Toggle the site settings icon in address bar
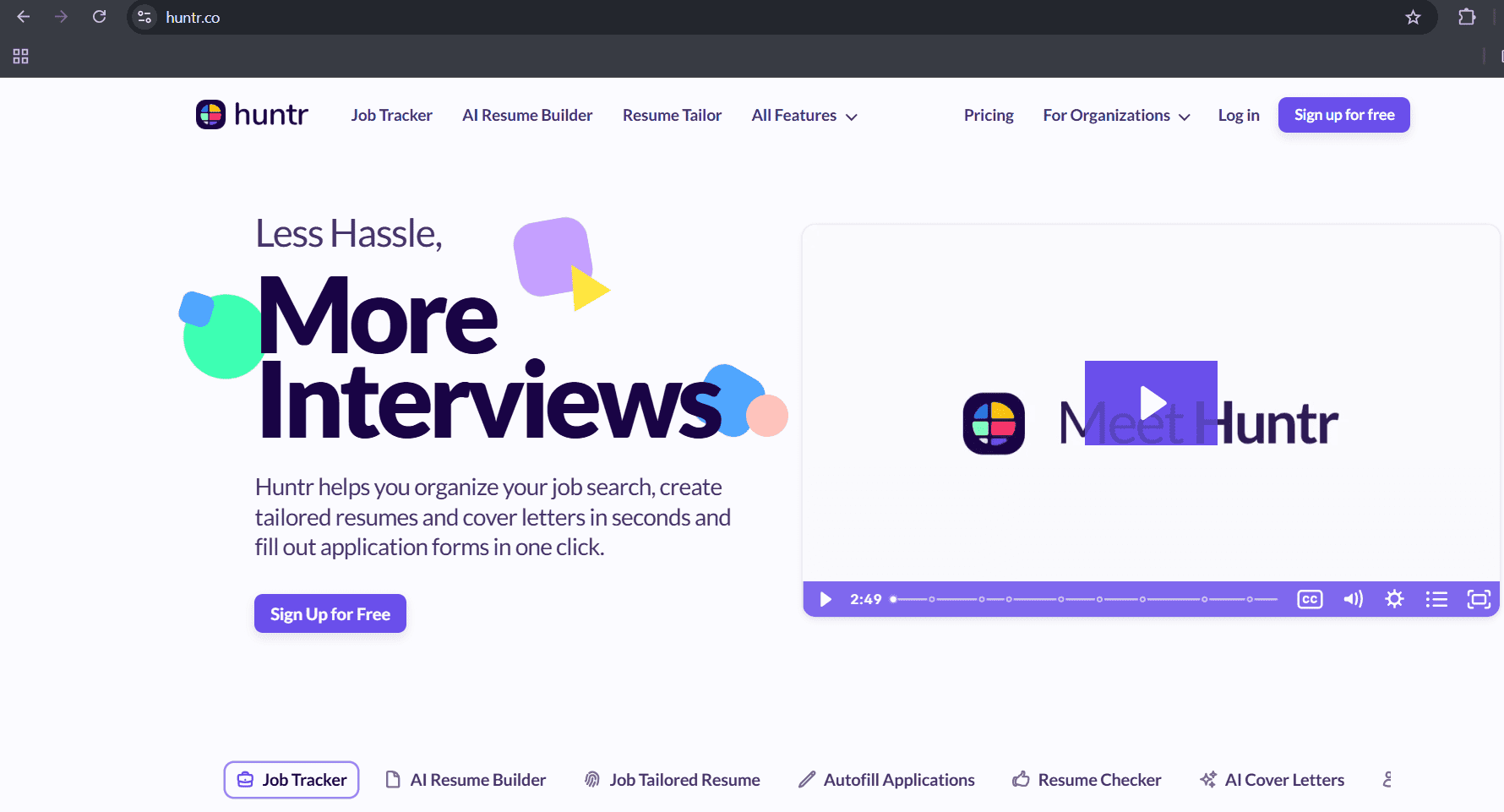The height and width of the screenshot is (812, 1504). 143,17
